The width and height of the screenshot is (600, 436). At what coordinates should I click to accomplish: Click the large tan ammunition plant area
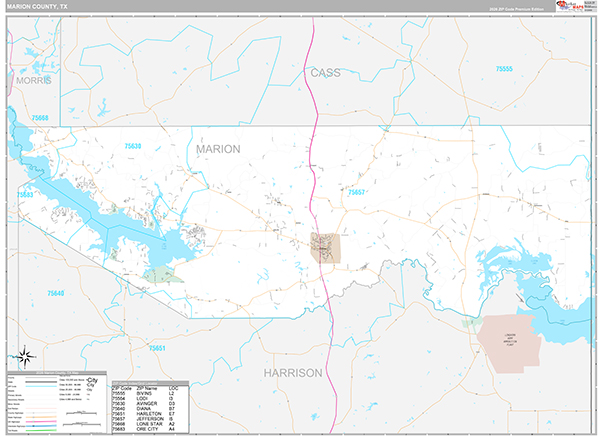click(x=508, y=342)
